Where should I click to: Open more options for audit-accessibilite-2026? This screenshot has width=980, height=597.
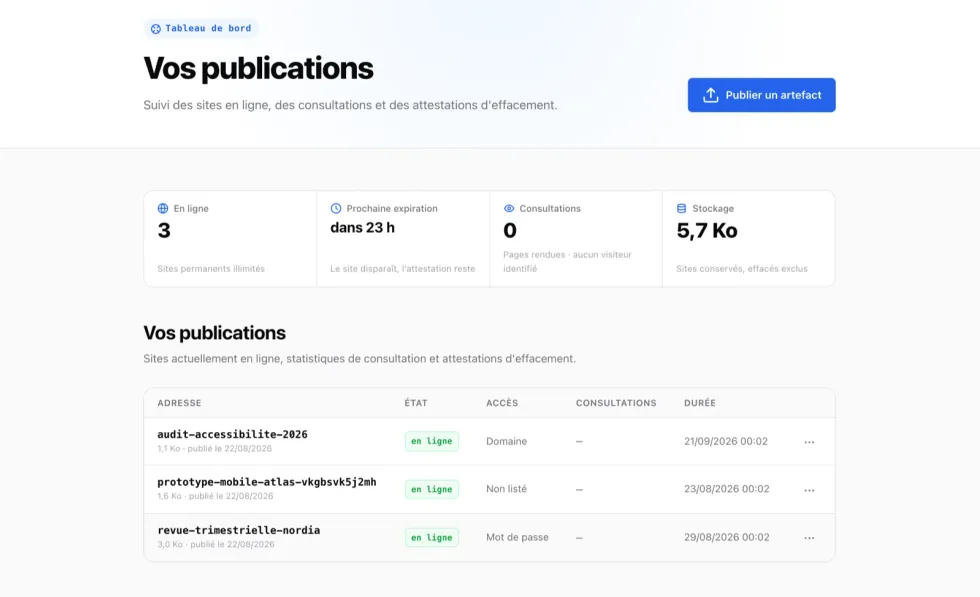click(x=809, y=442)
